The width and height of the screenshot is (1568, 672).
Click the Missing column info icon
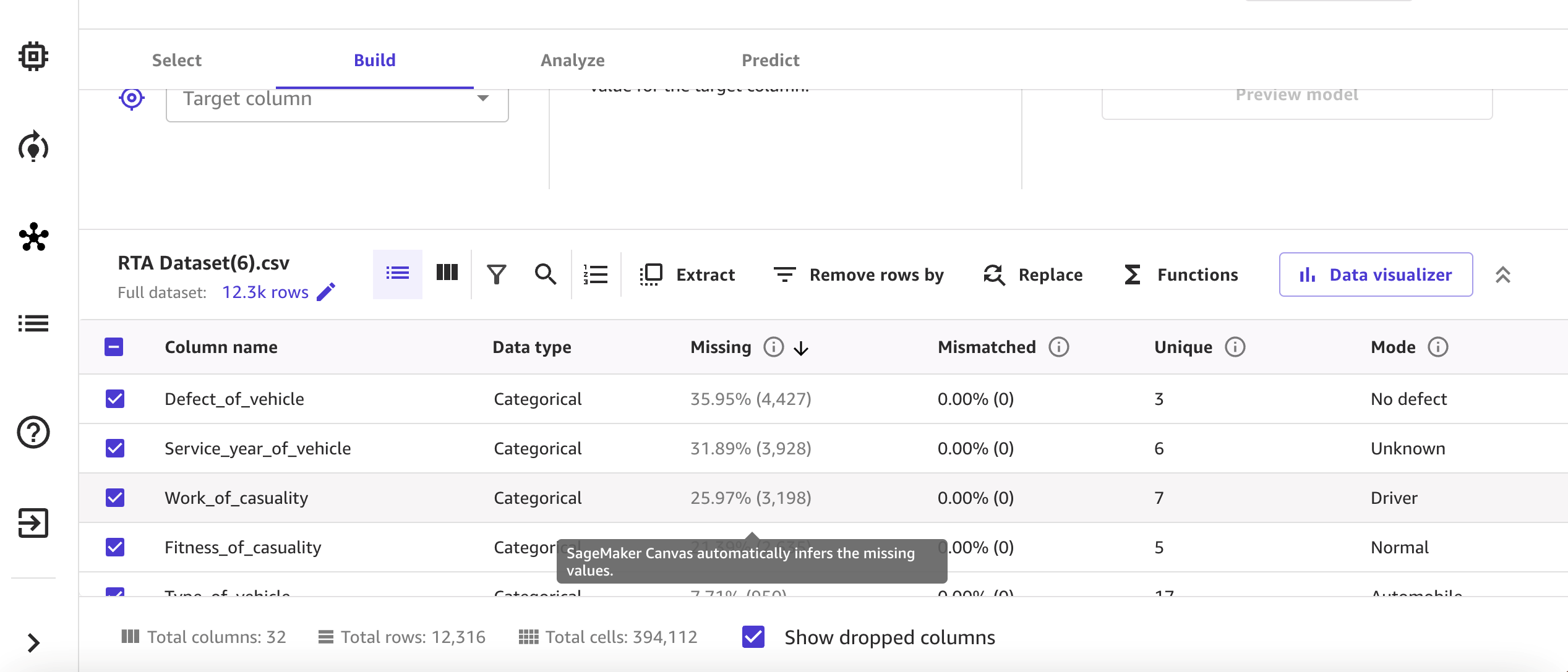pos(773,347)
